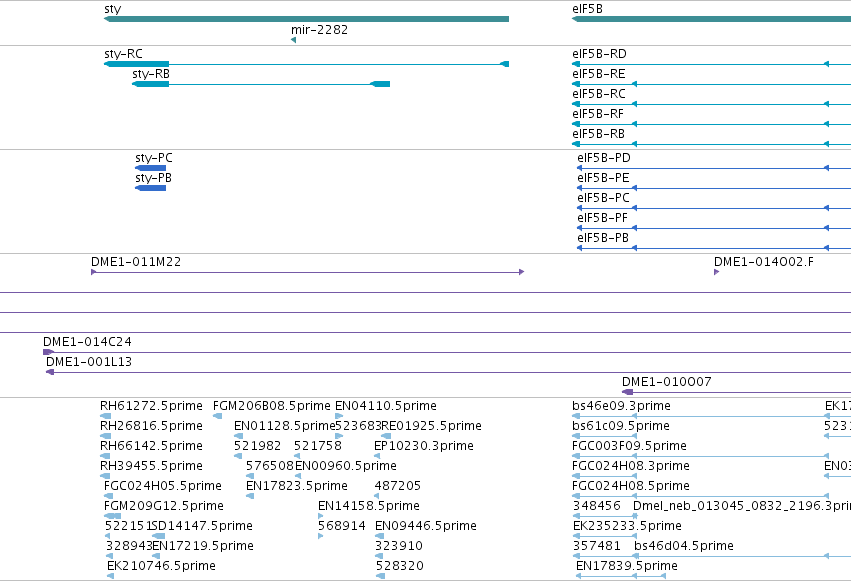
Task: Click the bs46d04.5prime EST label
Action: pos(684,546)
